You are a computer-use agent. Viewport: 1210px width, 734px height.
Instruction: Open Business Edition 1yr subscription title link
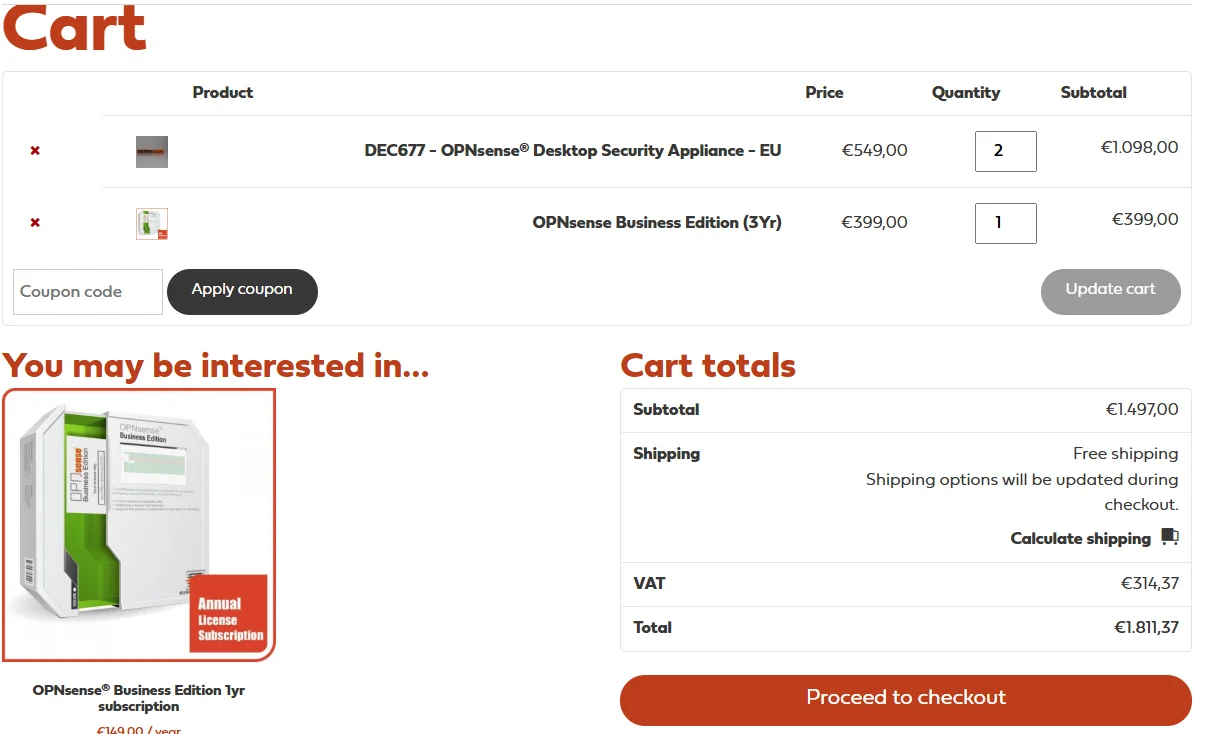point(139,698)
